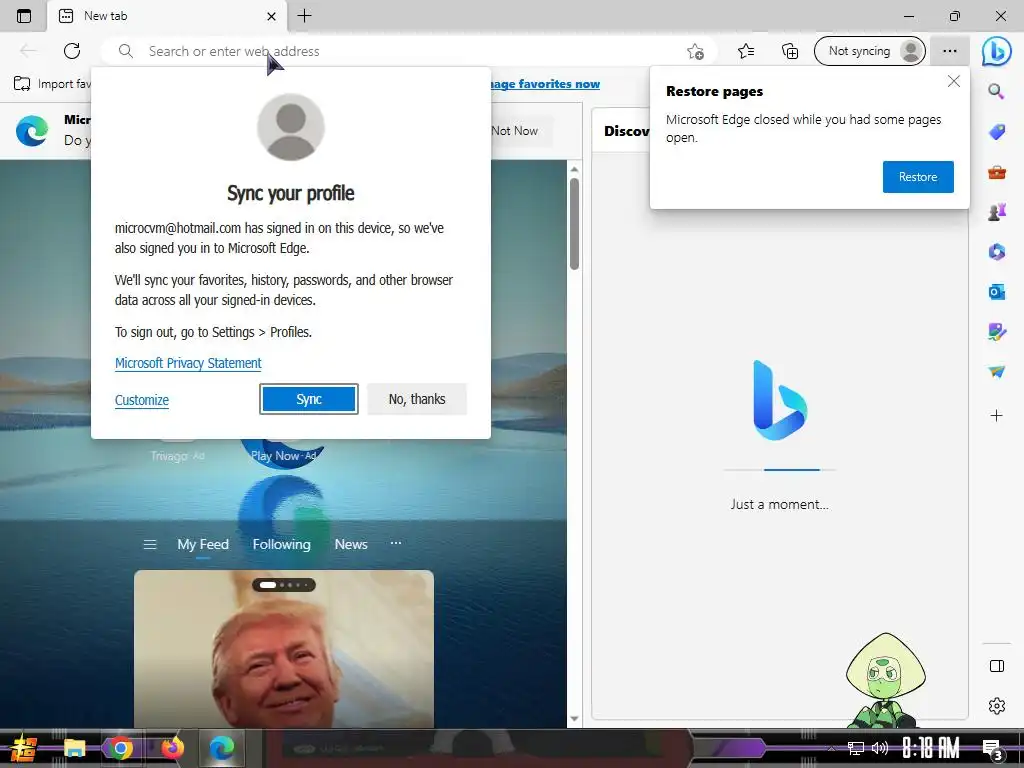The height and width of the screenshot is (768, 1024).
Task: Open a new tab with plus button
Action: 304,16
